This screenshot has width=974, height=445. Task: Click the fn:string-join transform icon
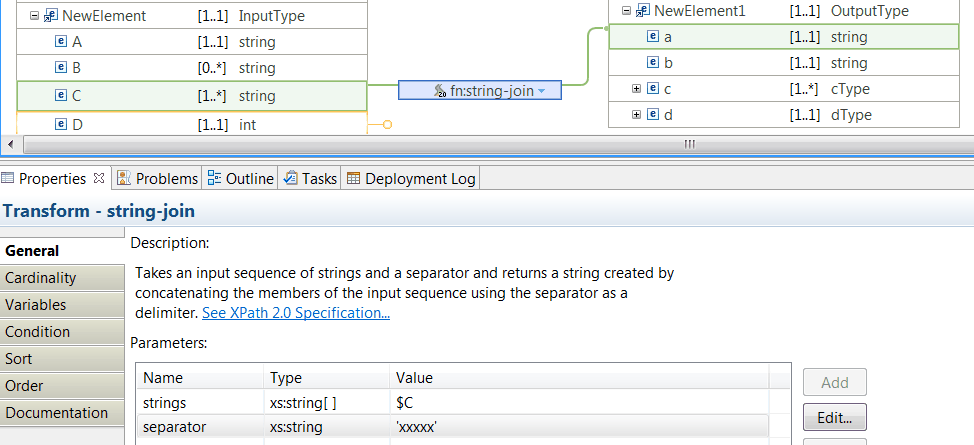[x=440, y=91]
